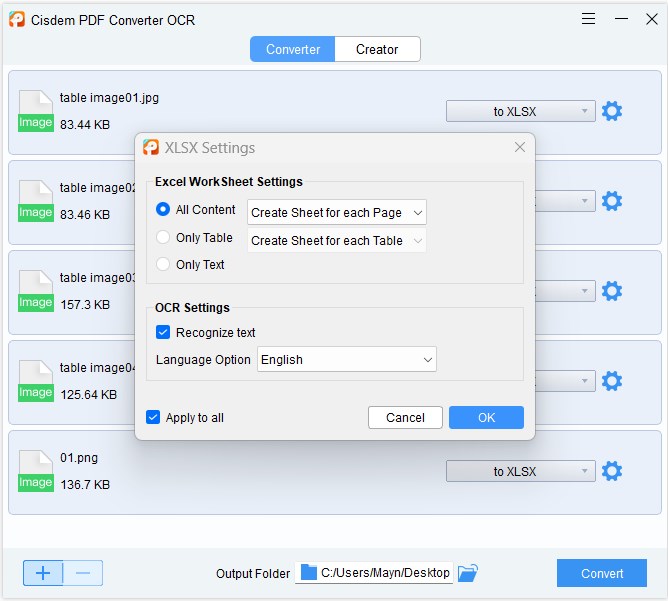Open format dropdown arrow for table image04 row
Image resolution: width=668 pixels, height=601 pixels.
(x=584, y=381)
